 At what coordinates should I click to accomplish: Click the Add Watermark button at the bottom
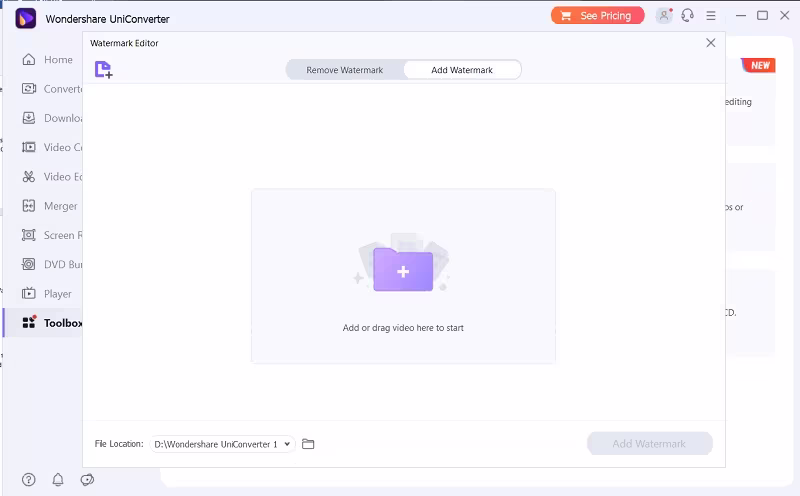649,443
